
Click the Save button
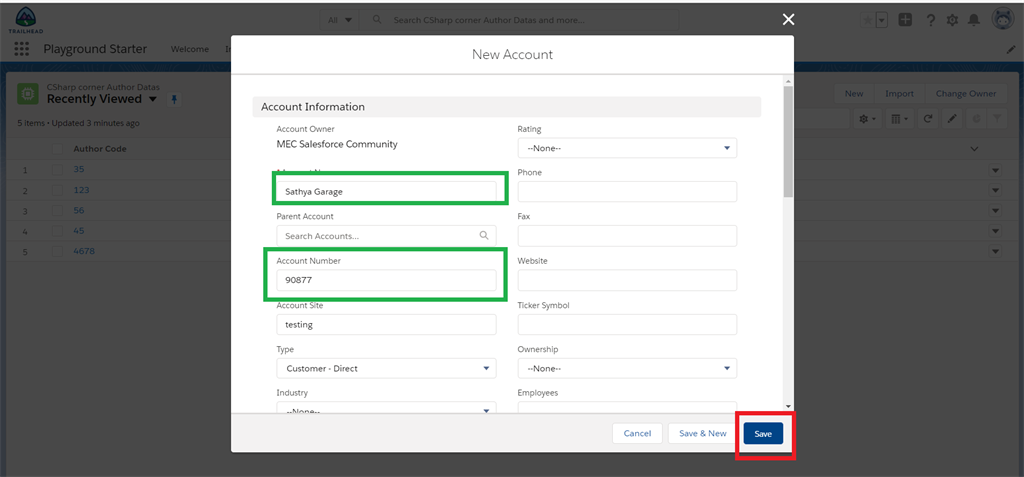coord(763,433)
